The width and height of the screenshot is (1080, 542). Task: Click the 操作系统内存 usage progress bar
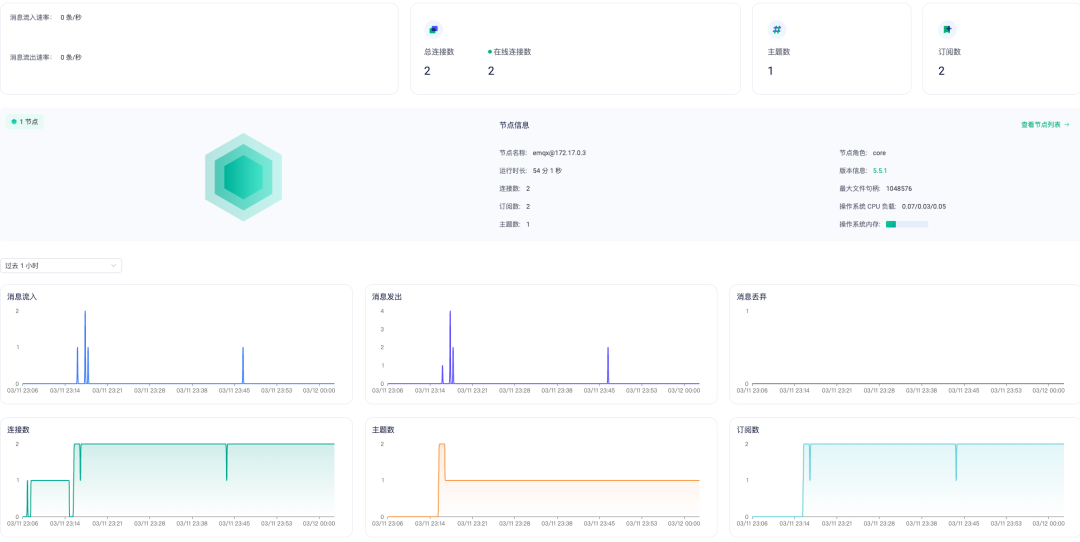coord(907,225)
